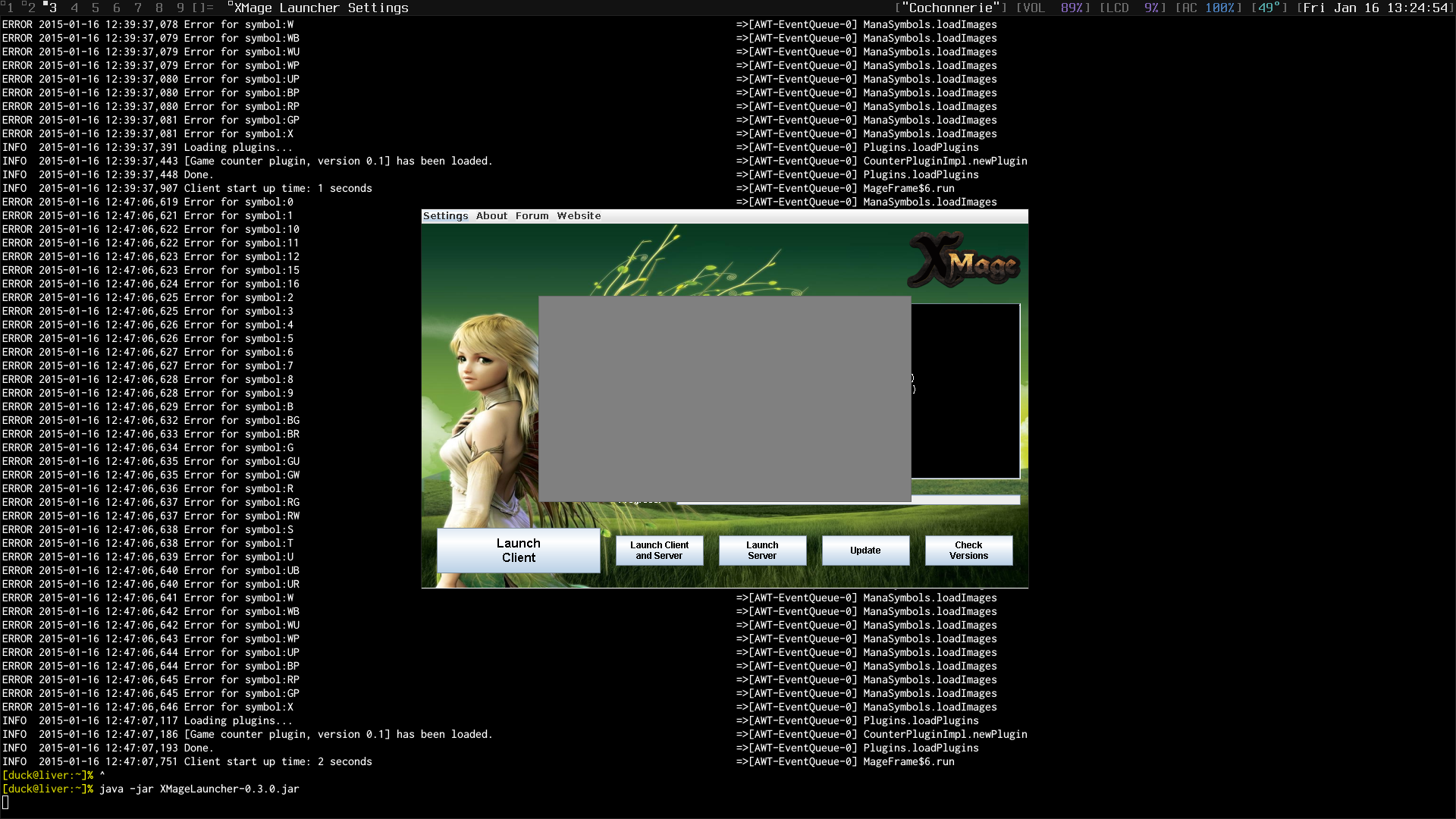
Task: Switch to workspace 2 in the status bar
Action: click(31, 8)
